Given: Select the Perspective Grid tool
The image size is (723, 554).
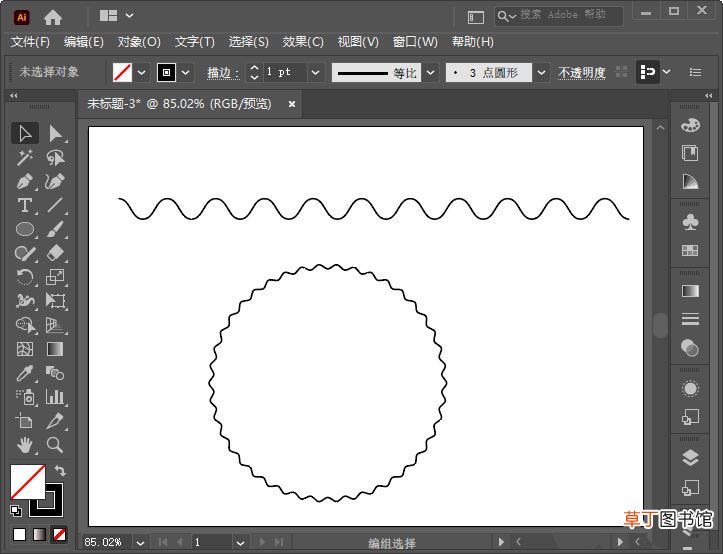Looking at the screenshot, I should 55,325.
